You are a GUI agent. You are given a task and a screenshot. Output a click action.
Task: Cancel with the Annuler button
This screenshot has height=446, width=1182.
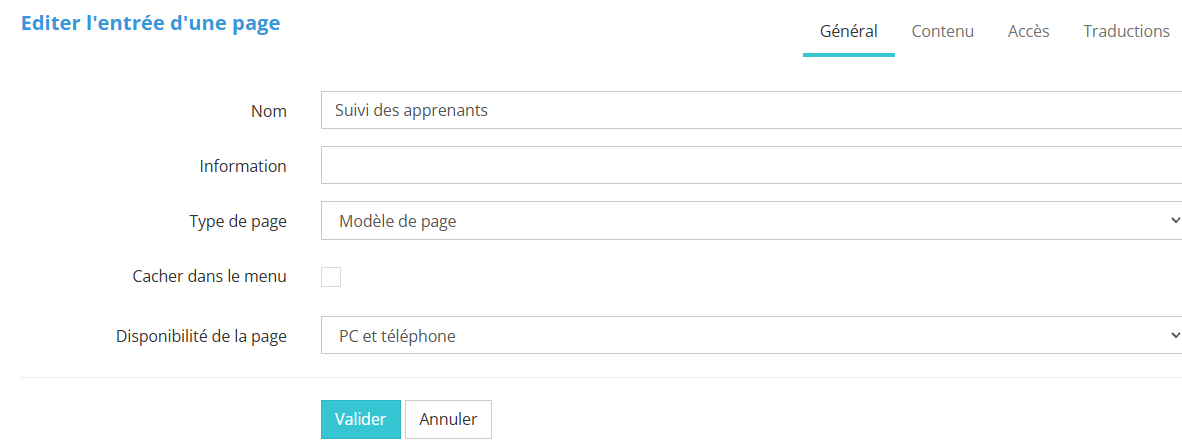(448, 420)
